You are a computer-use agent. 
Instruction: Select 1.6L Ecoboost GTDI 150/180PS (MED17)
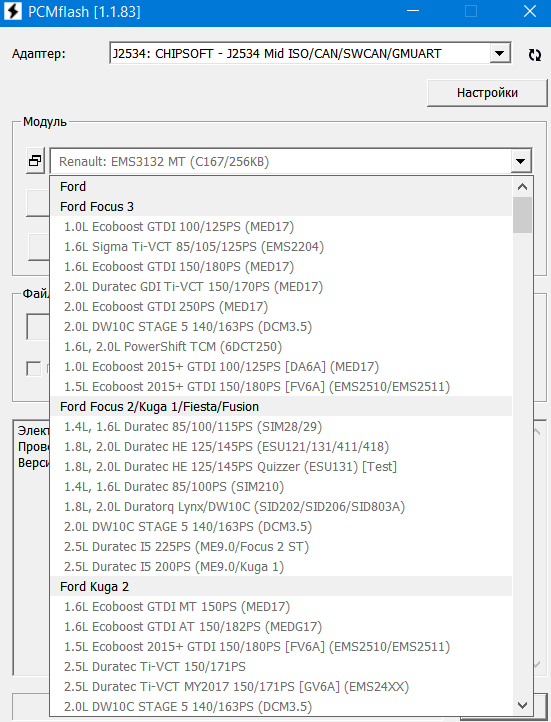pyautogui.click(x=281, y=267)
